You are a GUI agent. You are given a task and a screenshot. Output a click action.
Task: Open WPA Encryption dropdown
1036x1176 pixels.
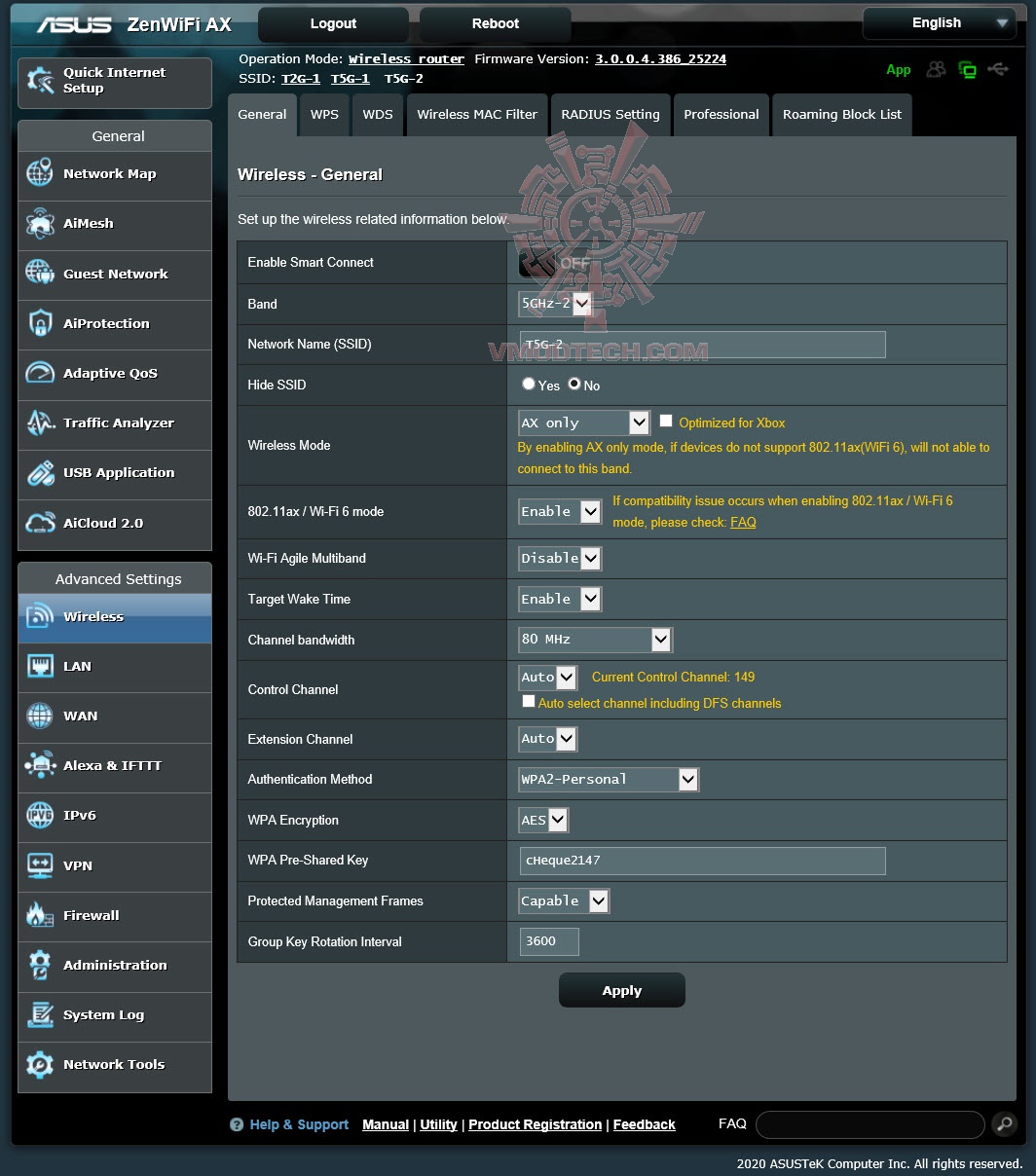[543, 820]
